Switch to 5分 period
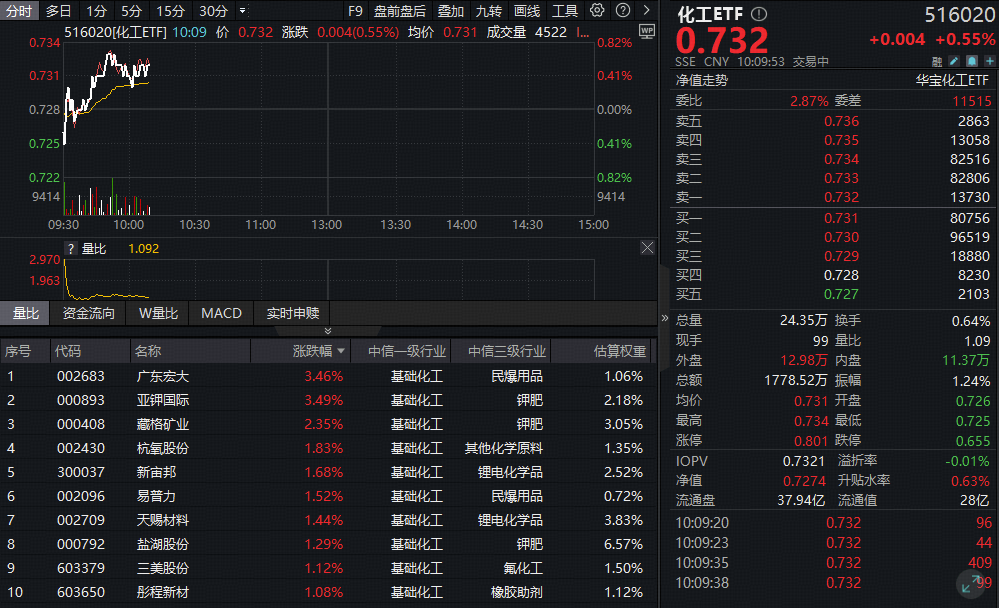The width and height of the screenshot is (999, 608). pos(131,11)
